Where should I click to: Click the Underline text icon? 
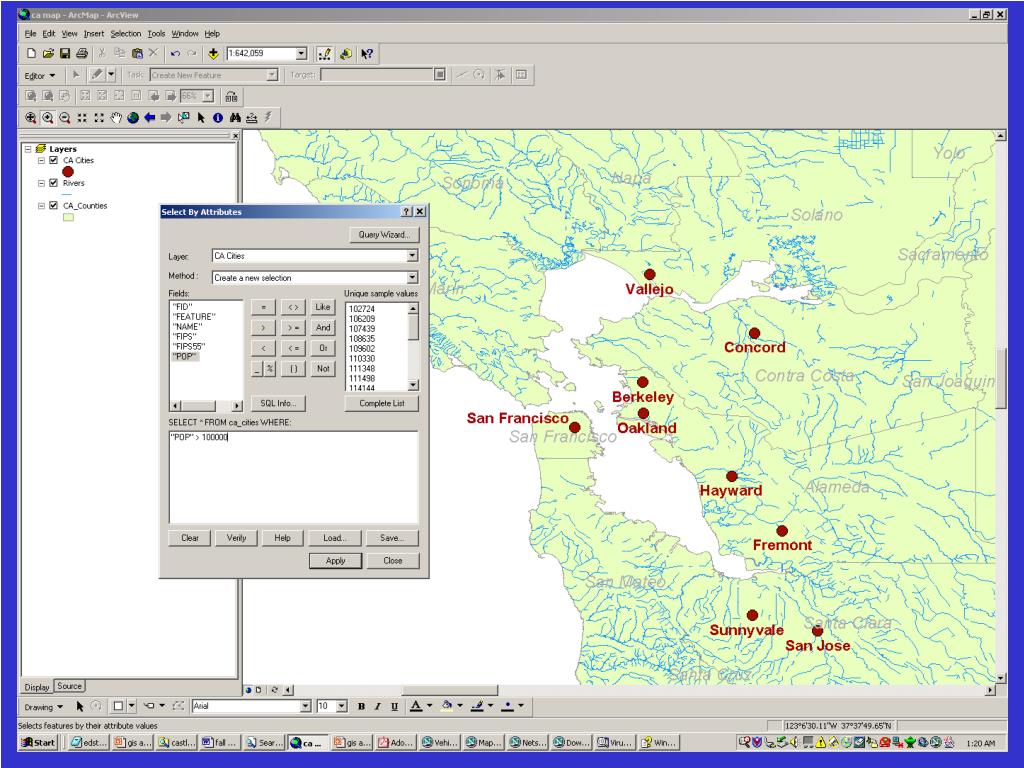394,706
